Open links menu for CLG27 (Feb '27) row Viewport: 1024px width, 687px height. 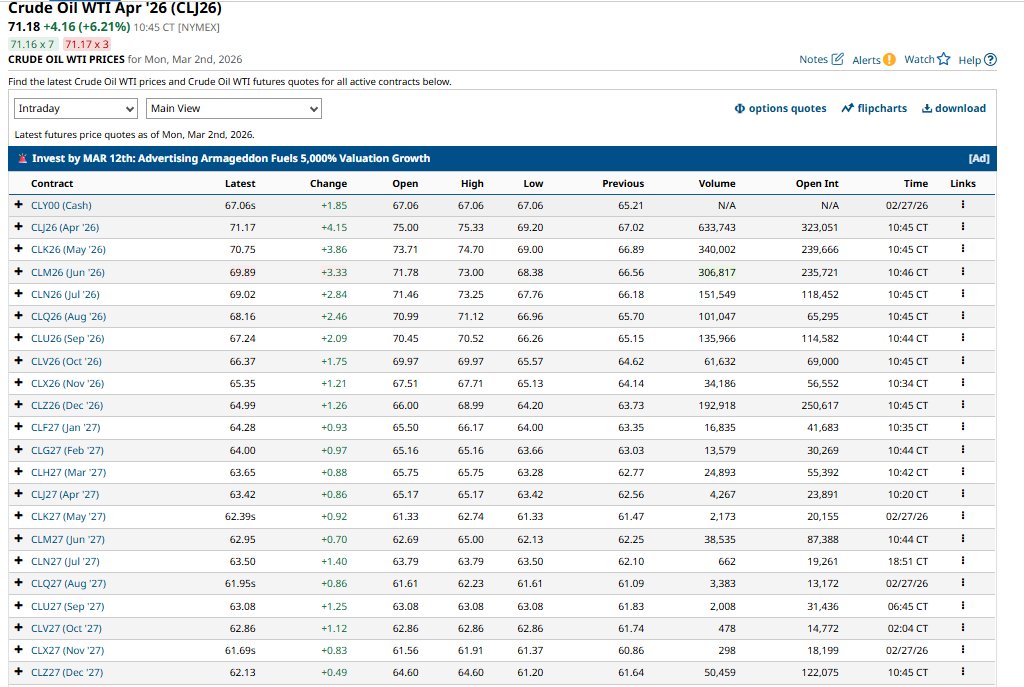(x=963, y=450)
